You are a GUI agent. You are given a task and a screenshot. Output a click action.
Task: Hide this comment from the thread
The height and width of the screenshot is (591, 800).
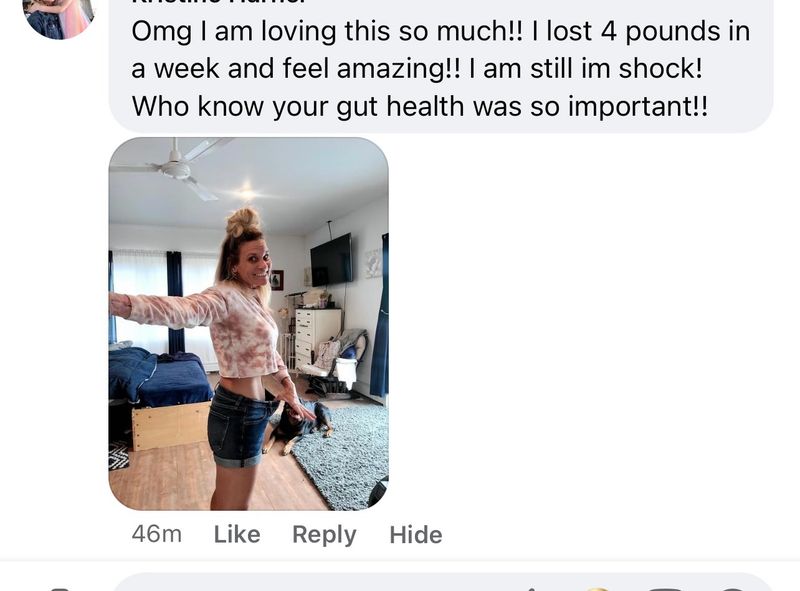pos(416,535)
